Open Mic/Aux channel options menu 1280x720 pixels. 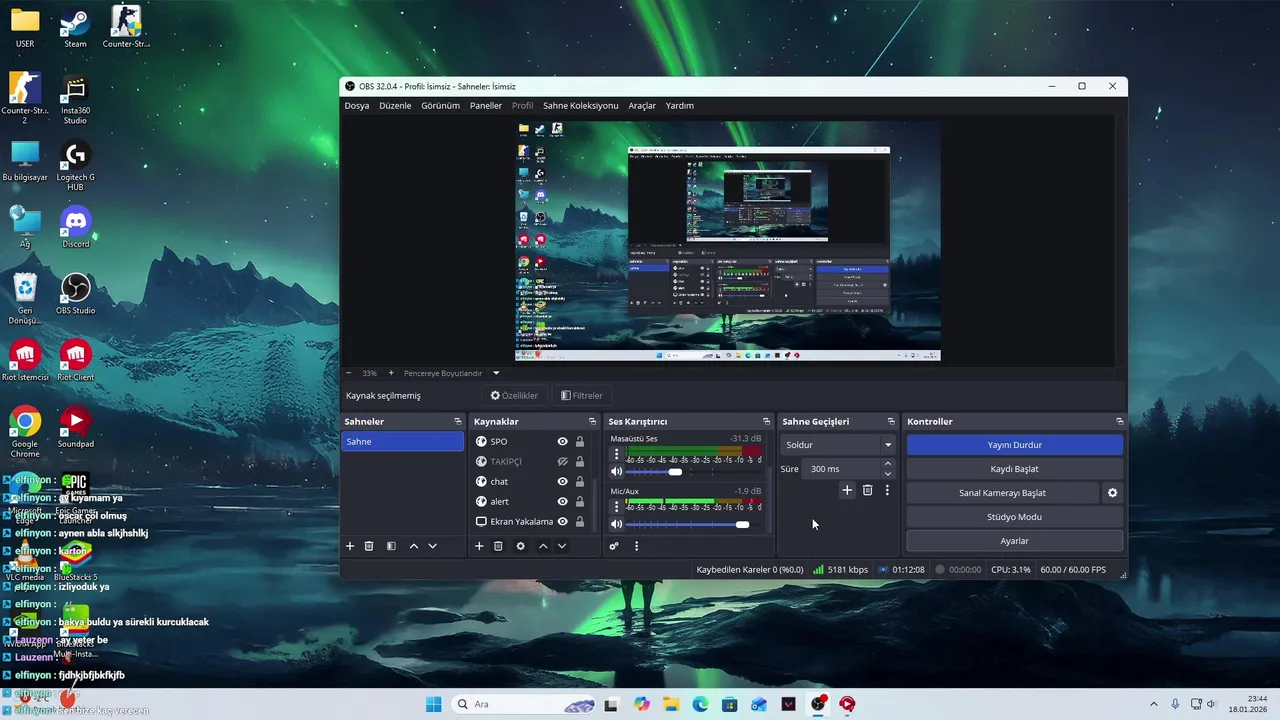coord(616,506)
